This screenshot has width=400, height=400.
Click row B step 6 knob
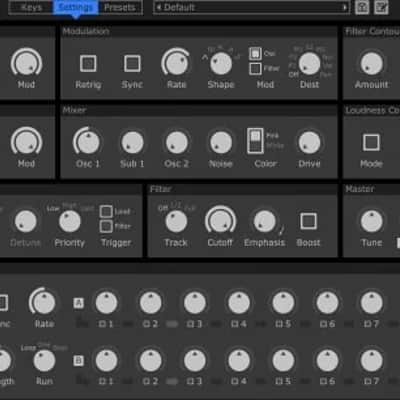[327, 361]
